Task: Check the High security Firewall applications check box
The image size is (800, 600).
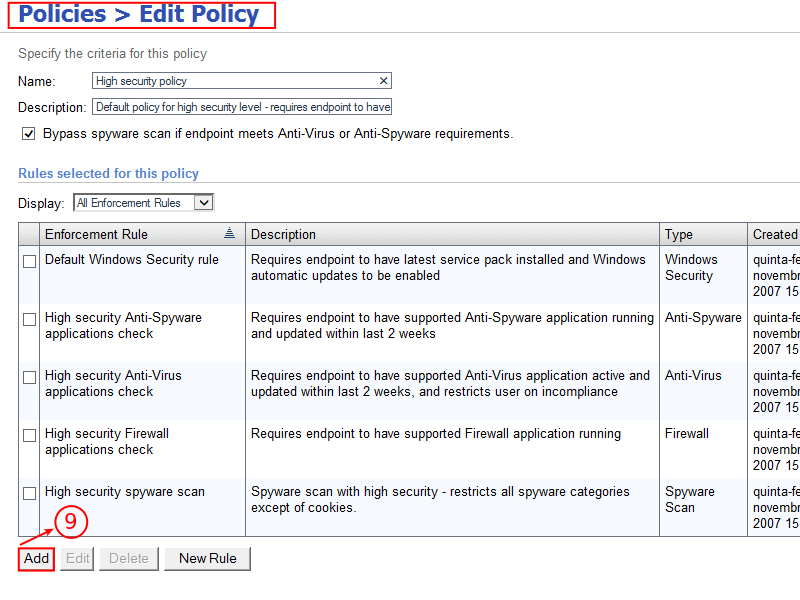Action: 30,435
